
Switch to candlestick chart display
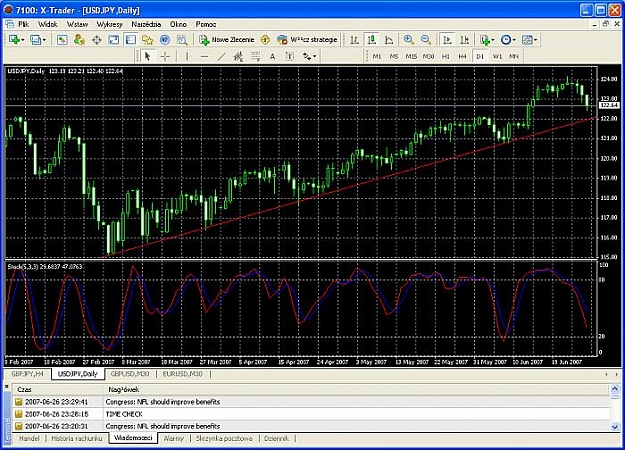pyautogui.click(x=371, y=40)
